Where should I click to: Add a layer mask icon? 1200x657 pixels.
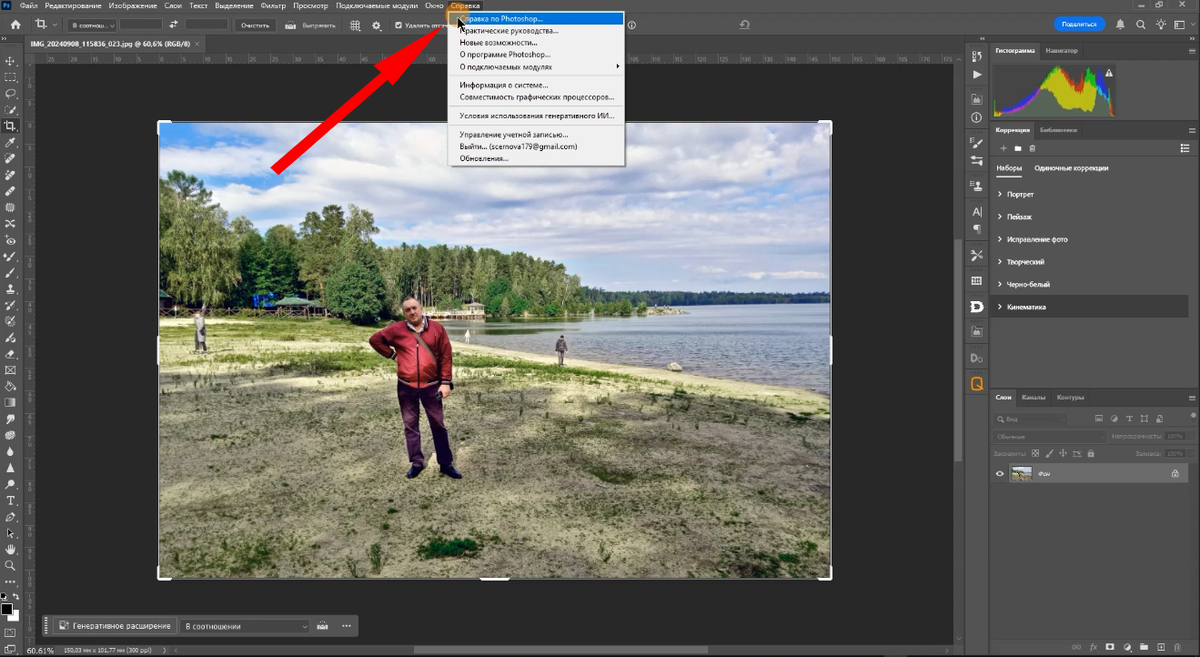[1110, 647]
